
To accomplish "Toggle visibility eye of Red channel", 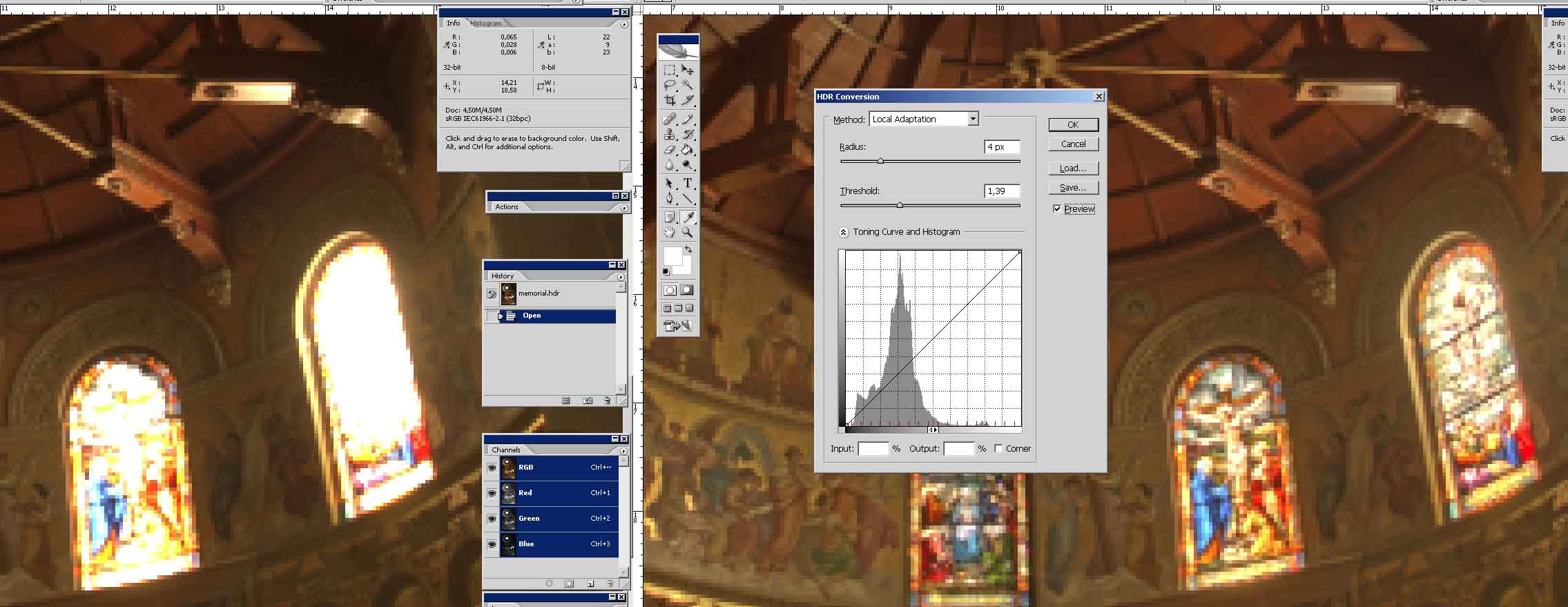I will tap(492, 493).
